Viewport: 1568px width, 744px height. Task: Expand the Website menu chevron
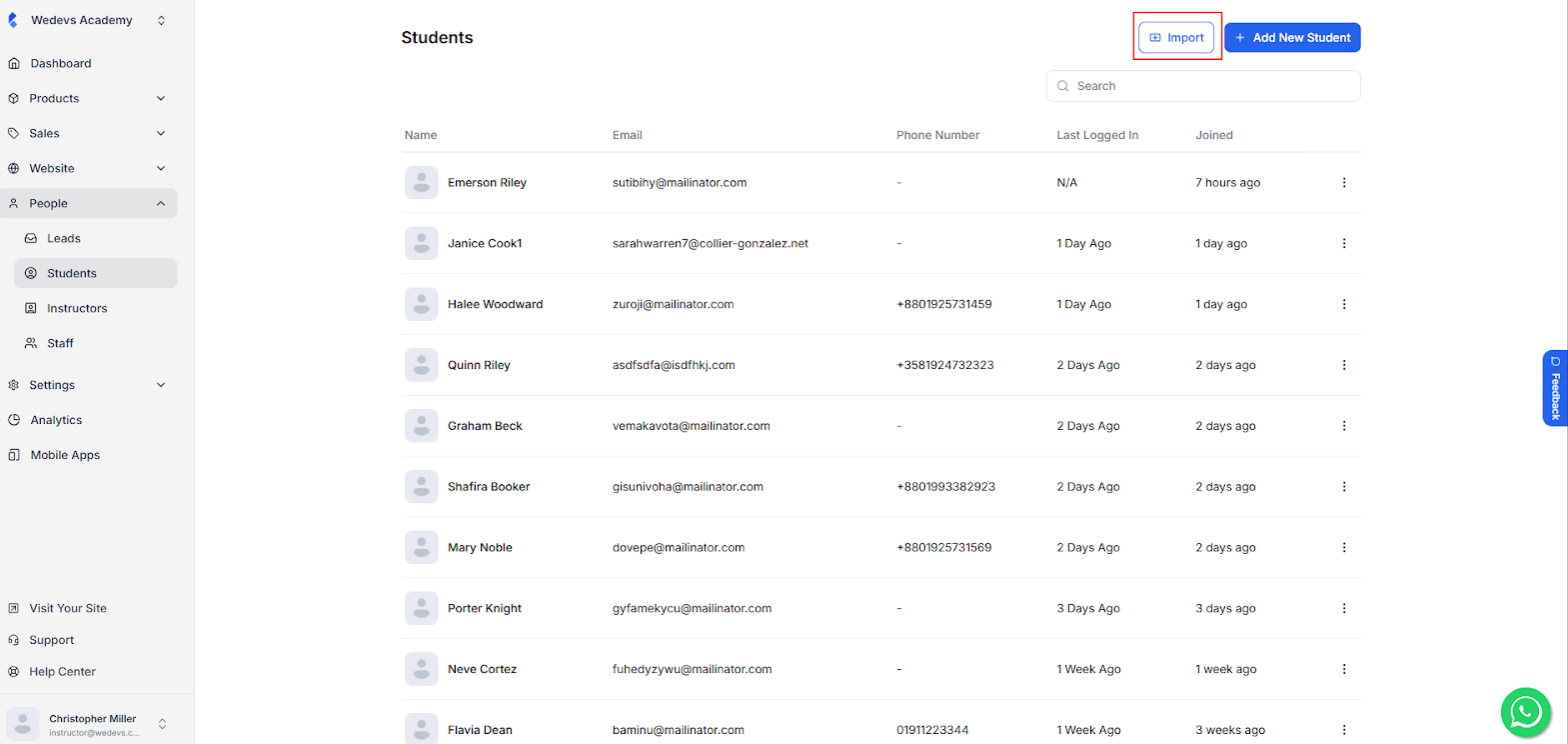pos(161,168)
